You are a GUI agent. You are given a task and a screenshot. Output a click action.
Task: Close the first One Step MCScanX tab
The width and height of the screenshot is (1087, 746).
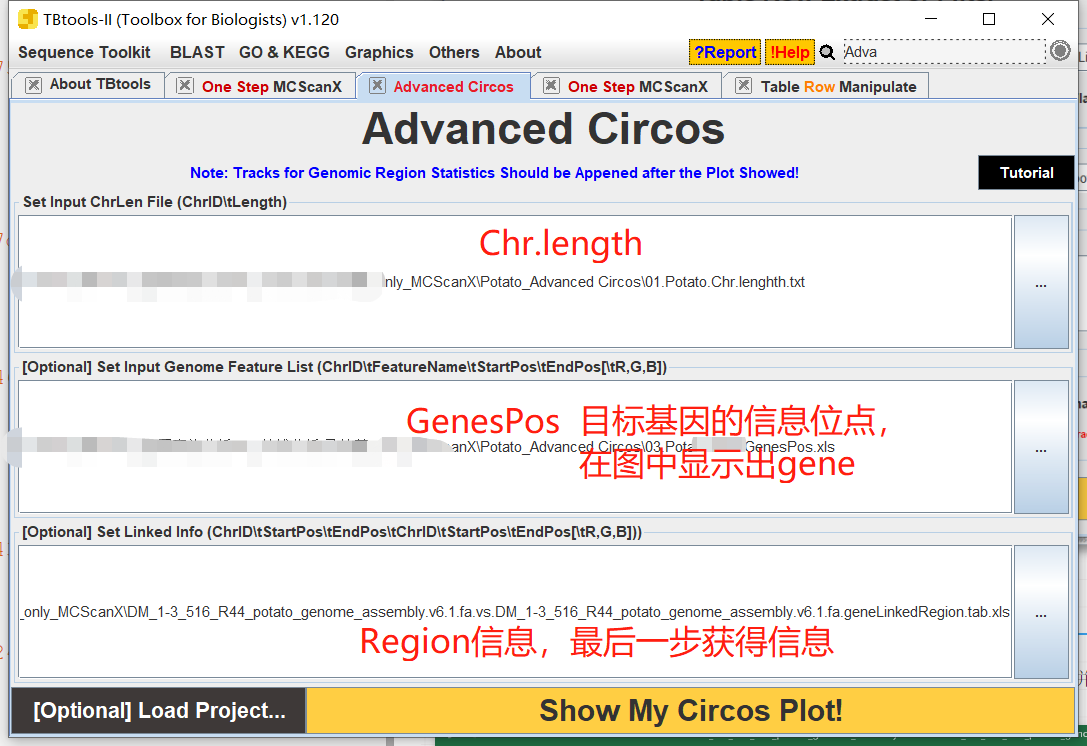[184, 86]
